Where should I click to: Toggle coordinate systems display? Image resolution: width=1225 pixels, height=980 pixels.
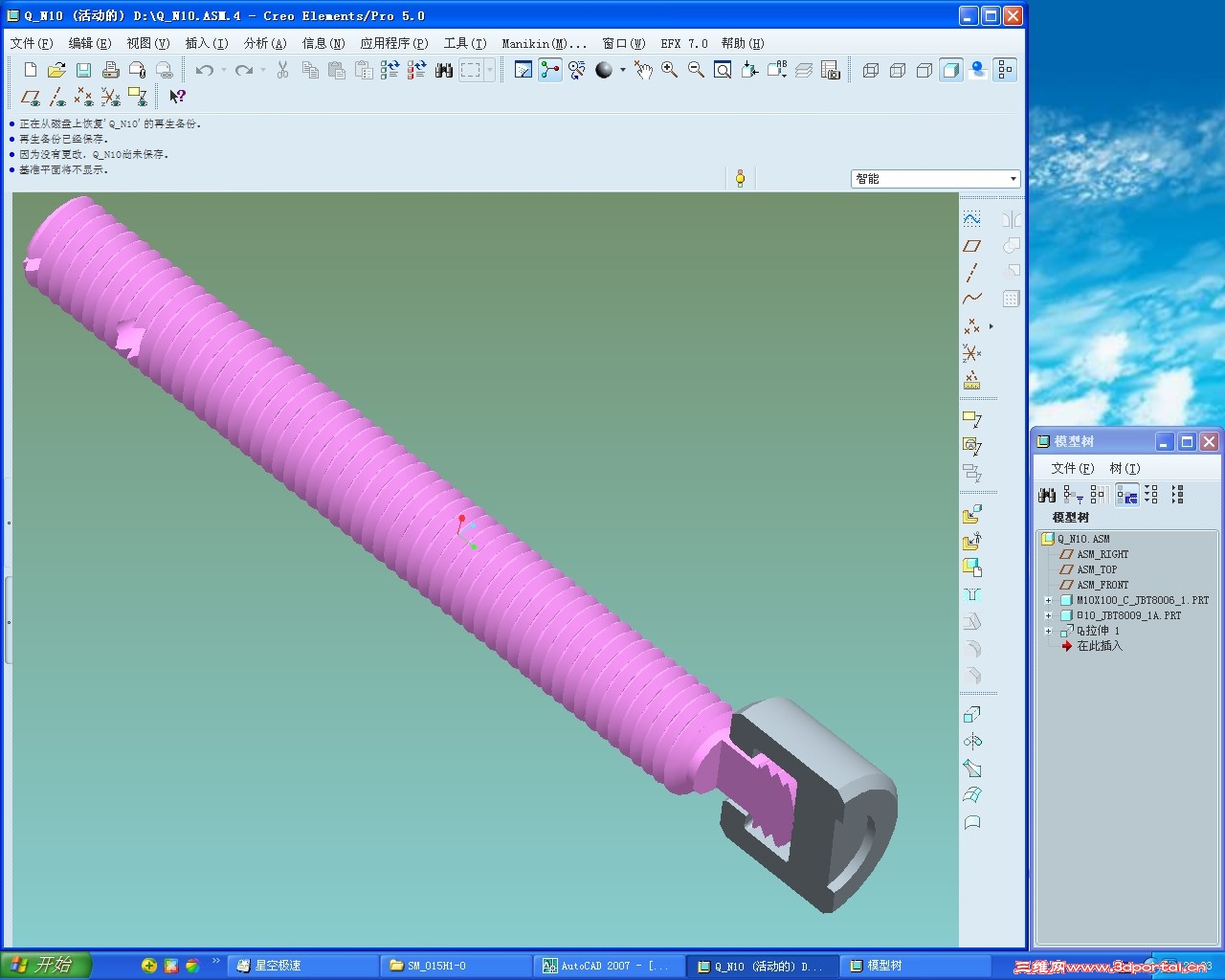[x=111, y=97]
